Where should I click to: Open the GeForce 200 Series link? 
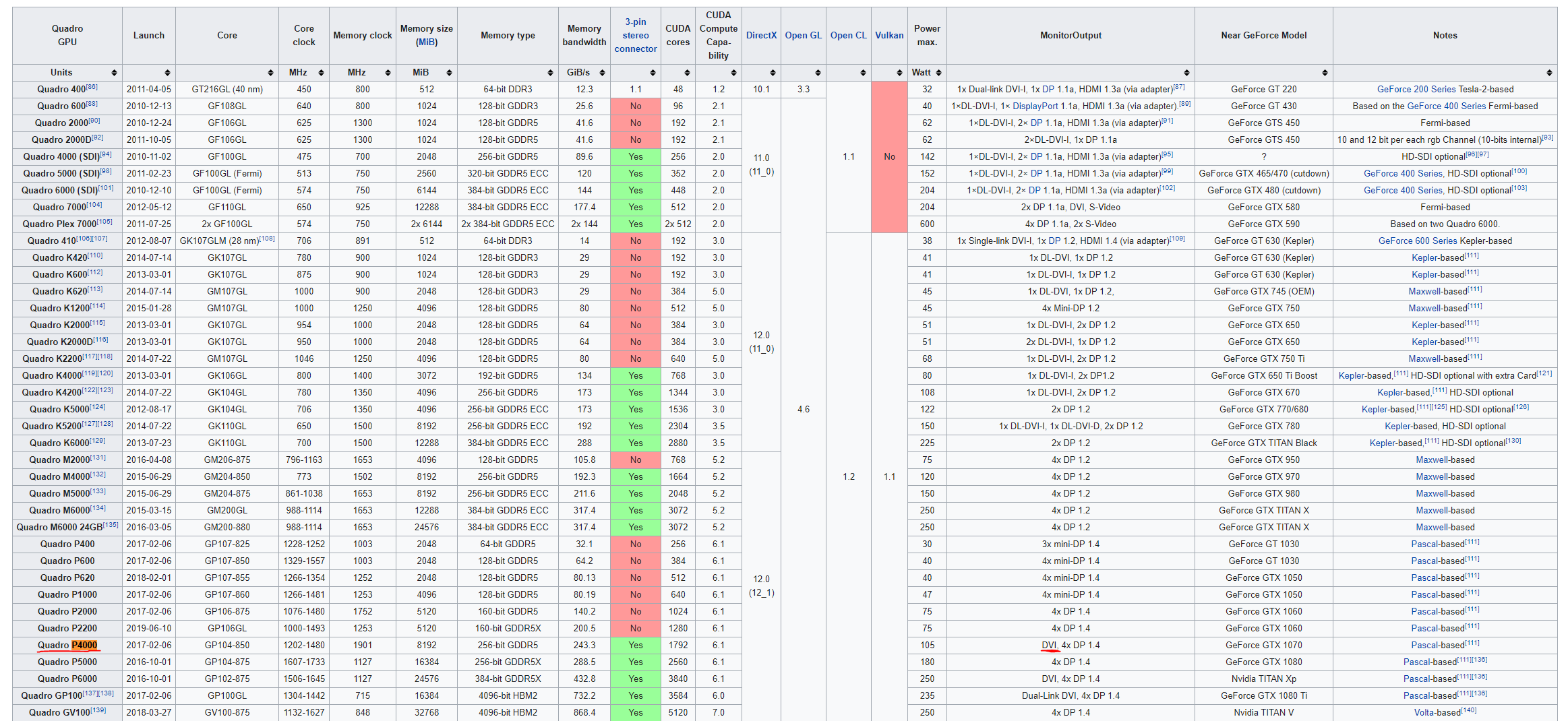point(1416,90)
